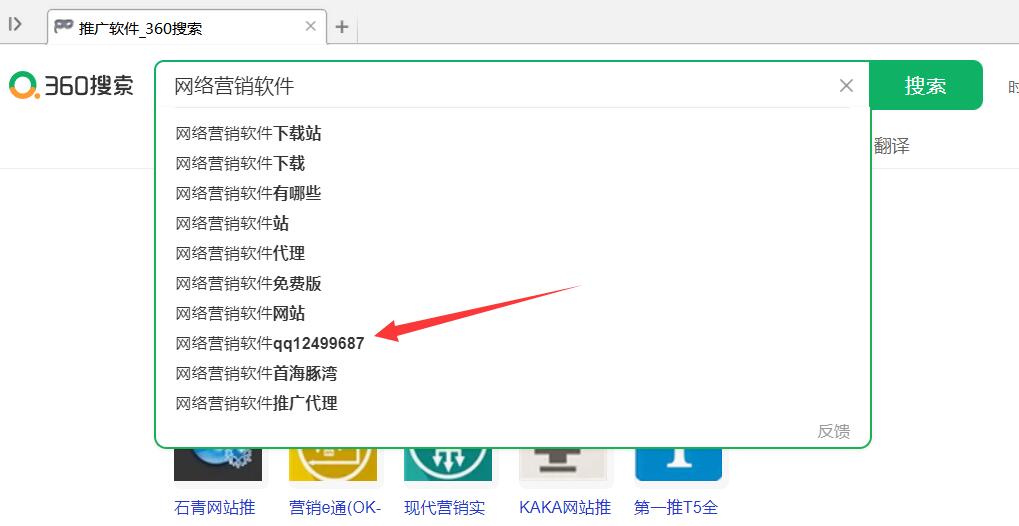The height and width of the screenshot is (526, 1019).
Task: Choose the 网络营销软件有哪些 suggestion
Action: (x=248, y=193)
